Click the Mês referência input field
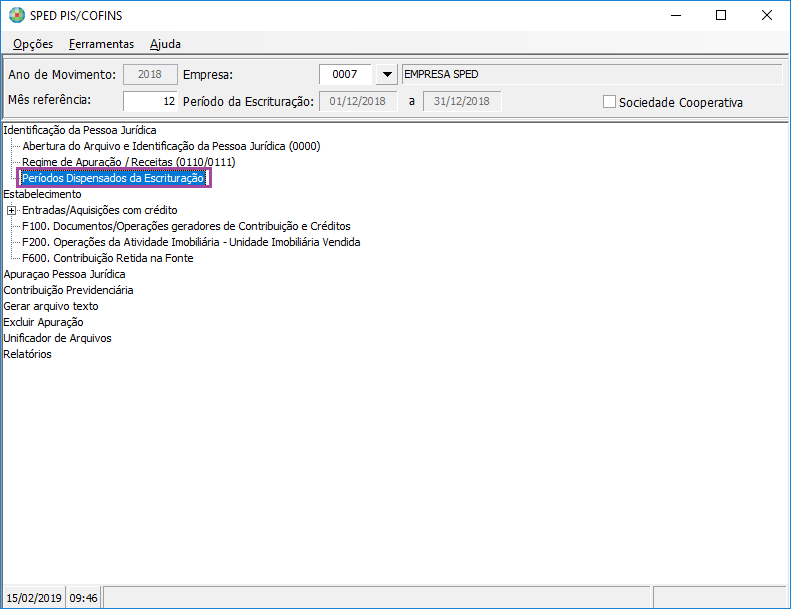 point(150,101)
